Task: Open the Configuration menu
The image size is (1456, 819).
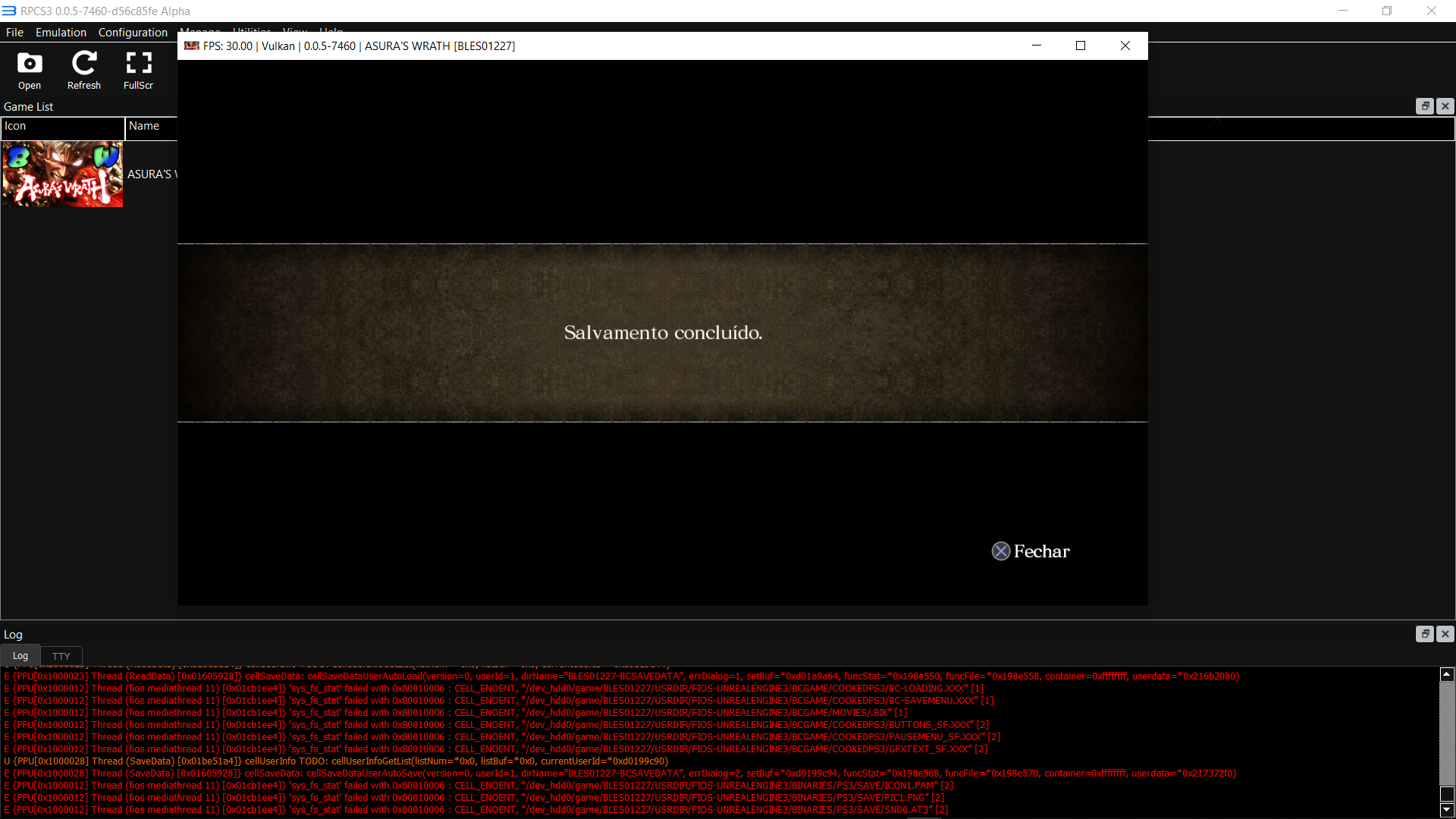Action: click(133, 32)
